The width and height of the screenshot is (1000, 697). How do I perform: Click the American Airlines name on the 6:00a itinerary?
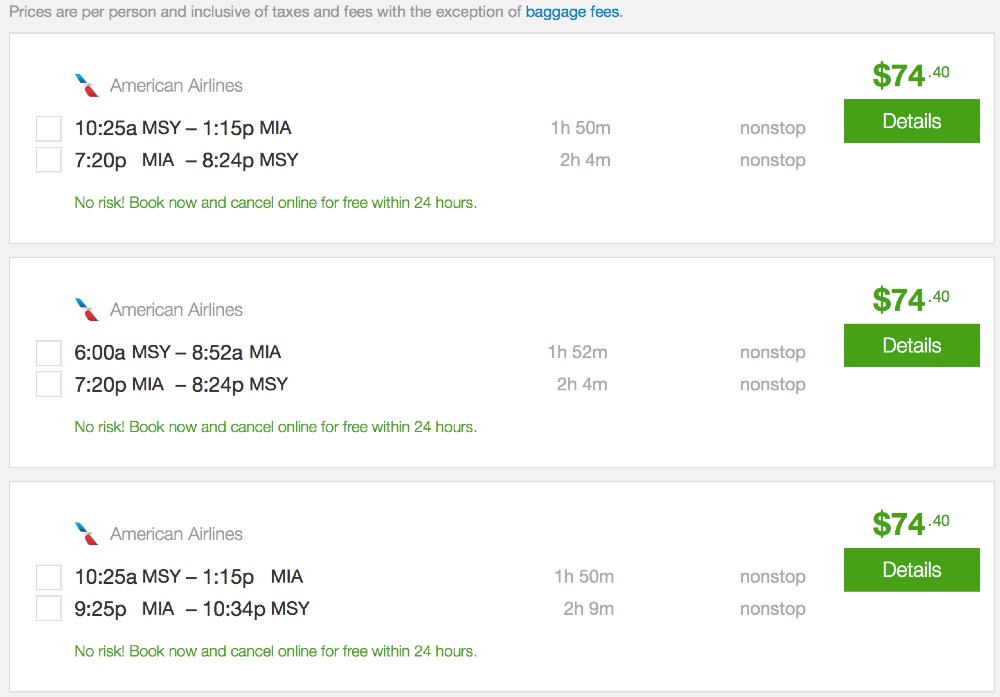(176, 310)
